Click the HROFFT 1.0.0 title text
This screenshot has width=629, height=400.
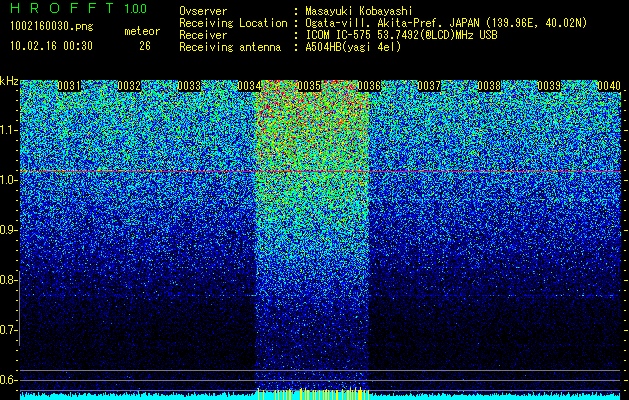tap(79, 8)
